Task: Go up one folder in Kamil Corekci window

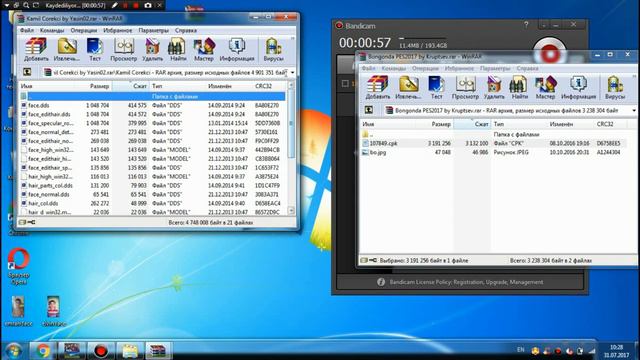Action: [27, 72]
